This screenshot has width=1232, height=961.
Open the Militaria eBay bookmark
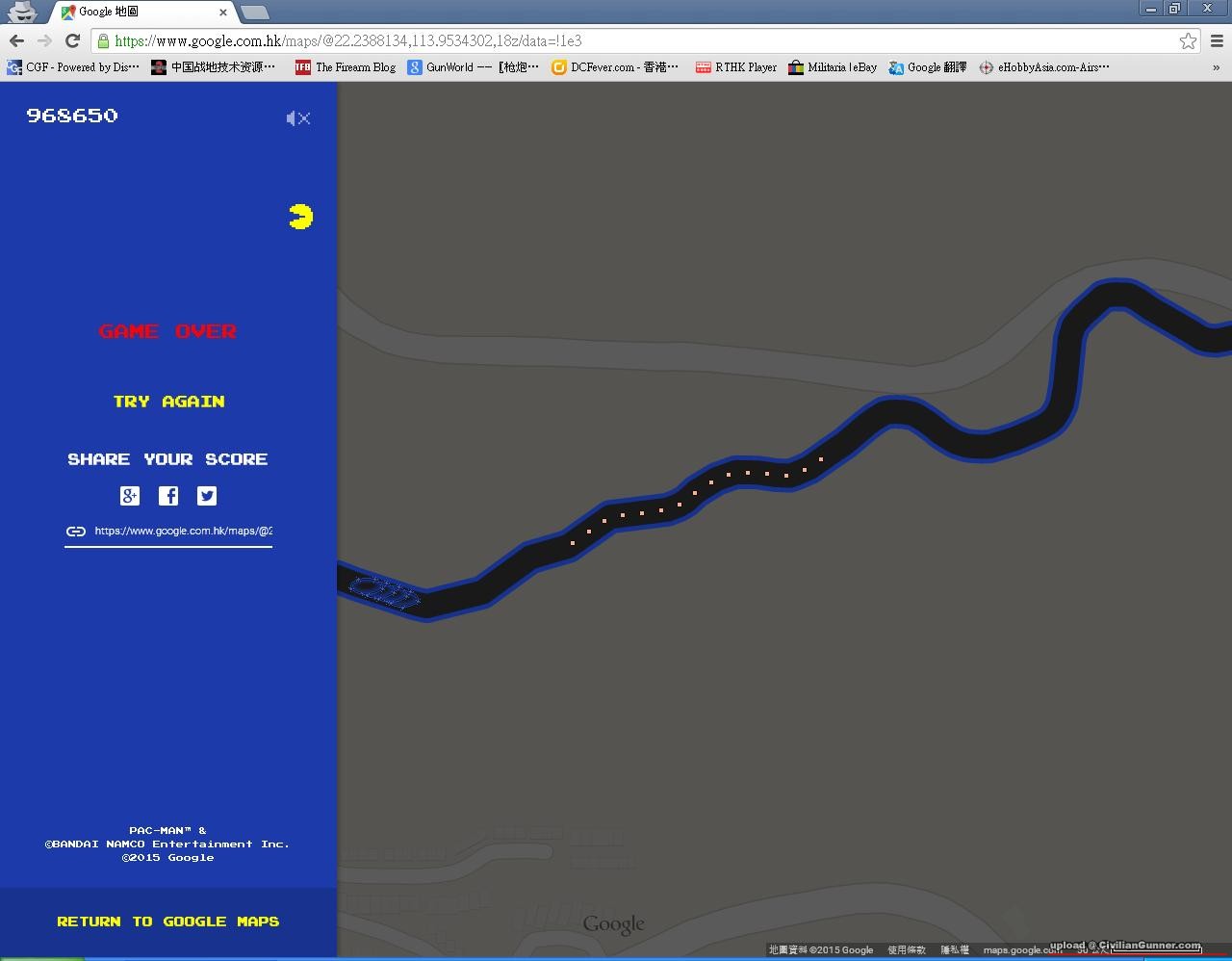click(833, 67)
